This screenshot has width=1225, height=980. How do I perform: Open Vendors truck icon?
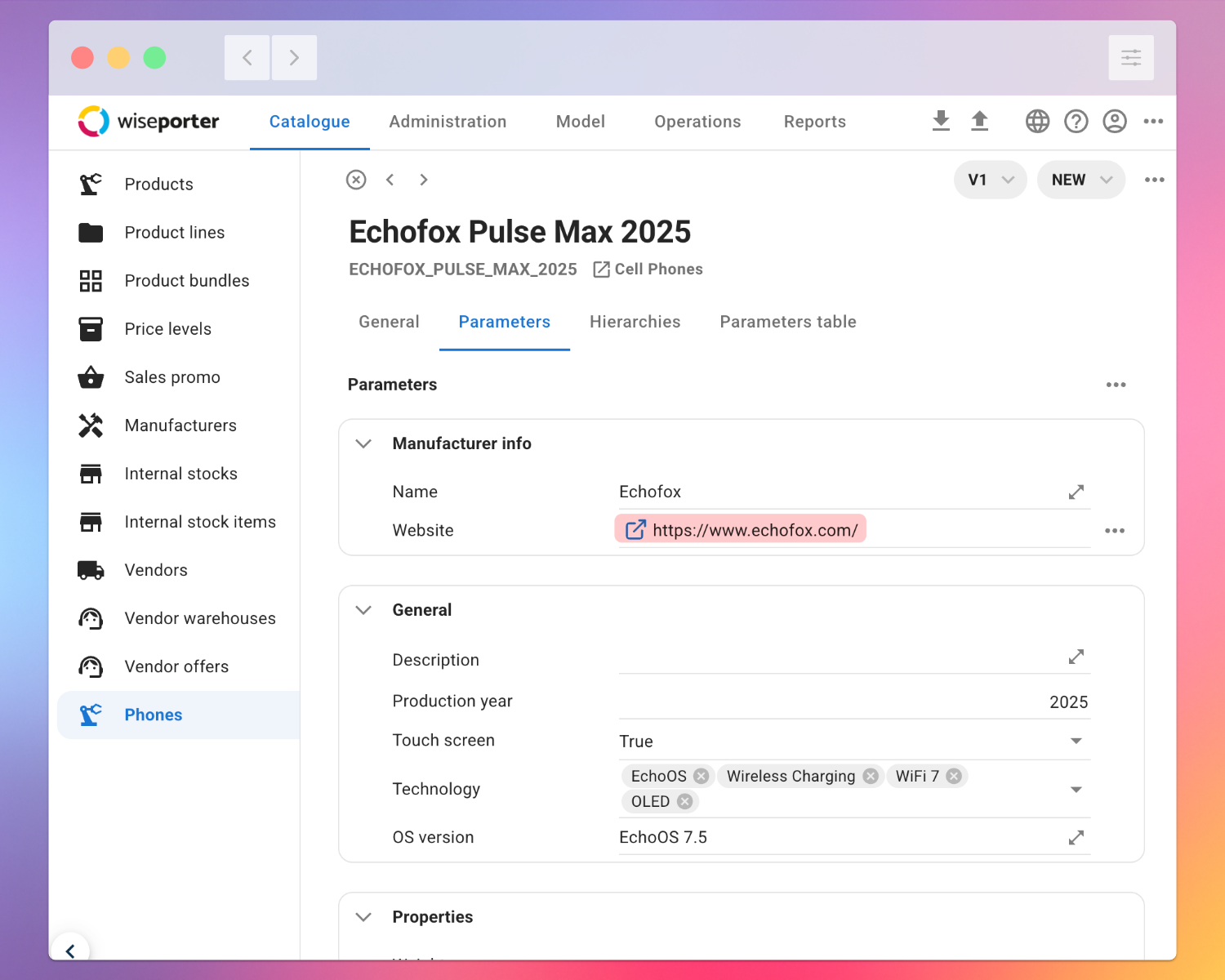point(91,570)
